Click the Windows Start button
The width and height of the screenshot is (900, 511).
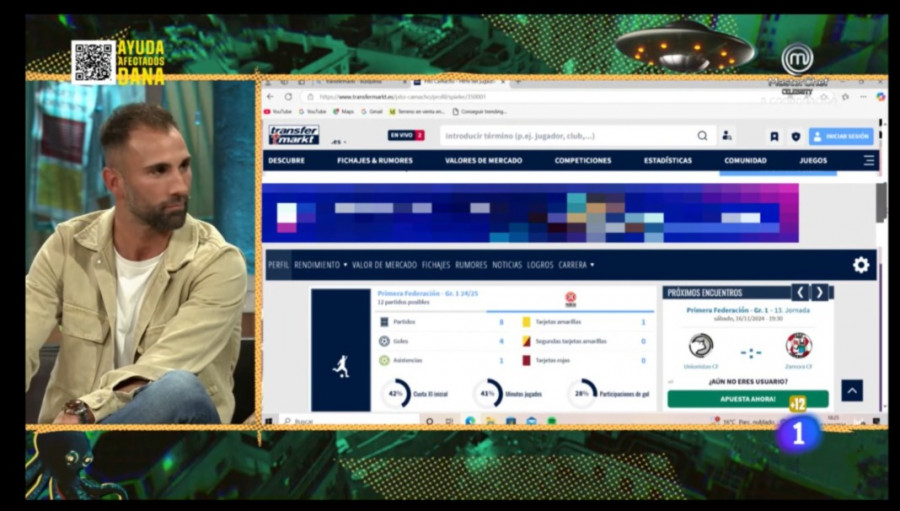click(269, 421)
